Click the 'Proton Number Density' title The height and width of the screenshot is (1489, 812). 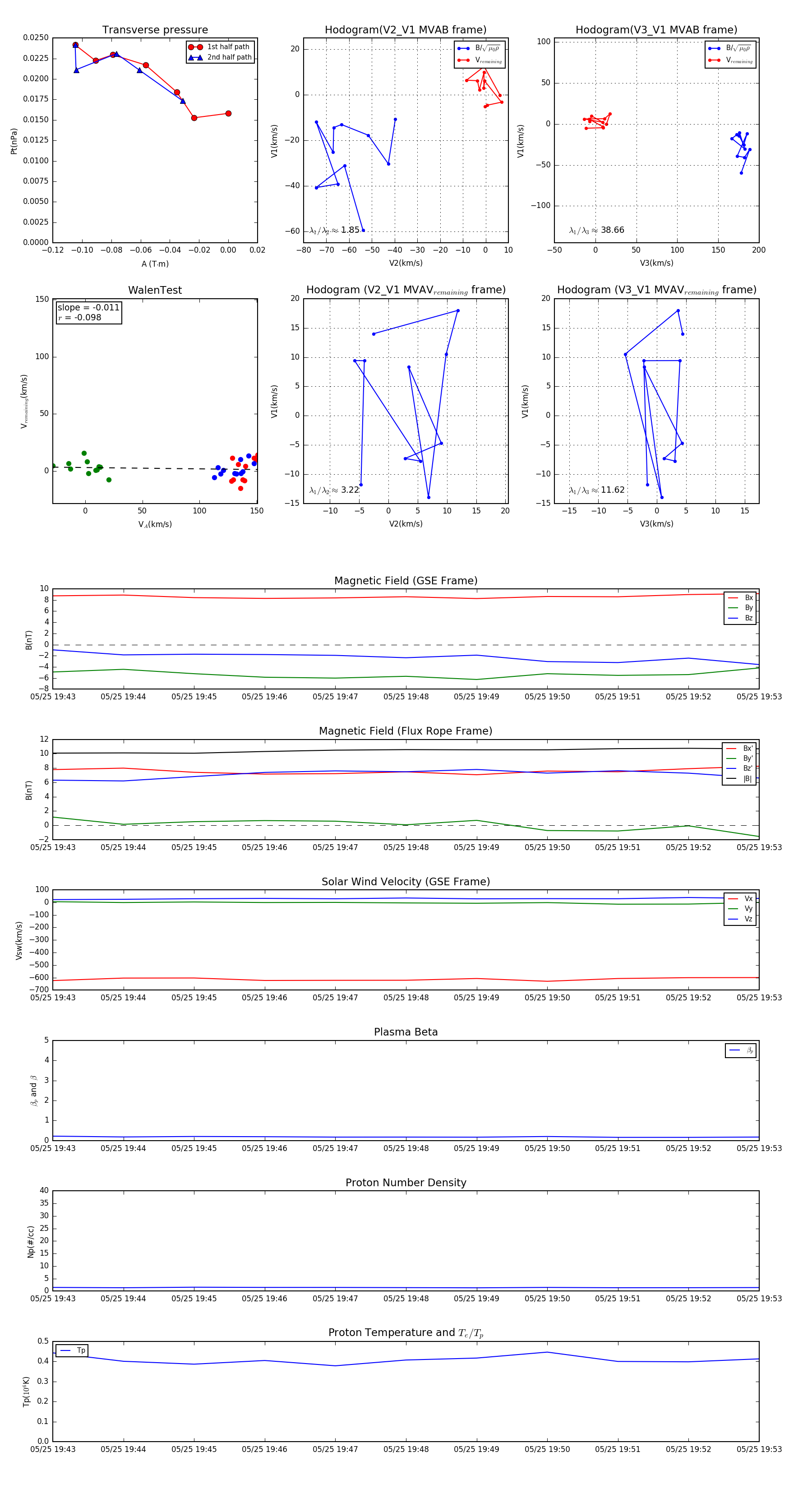(406, 1183)
